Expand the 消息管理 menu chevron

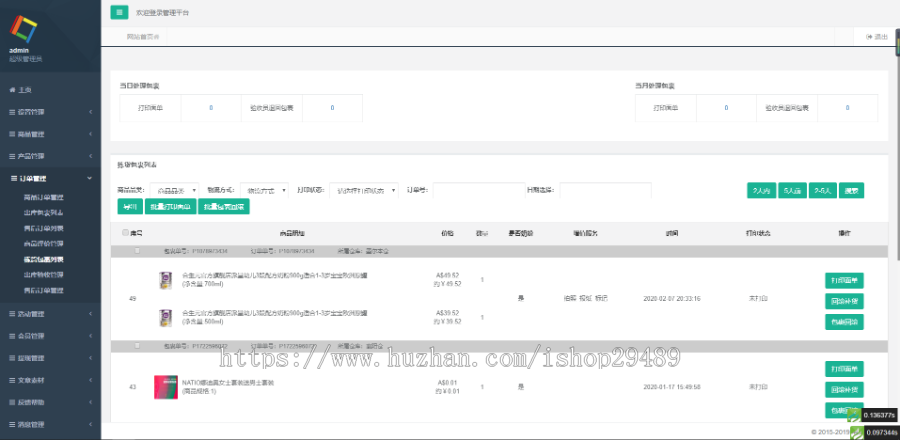click(90, 425)
